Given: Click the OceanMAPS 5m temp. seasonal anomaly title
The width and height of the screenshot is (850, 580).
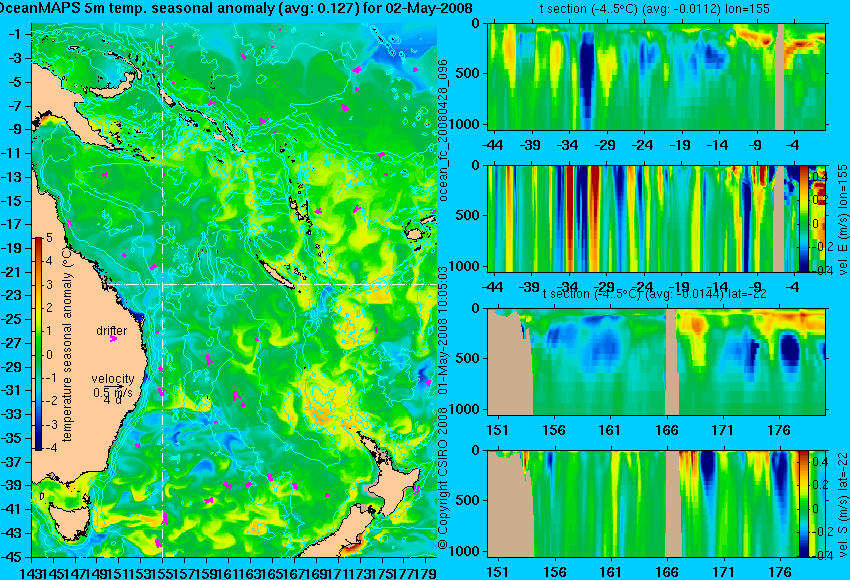Looking at the screenshot, I should (236, 8).
